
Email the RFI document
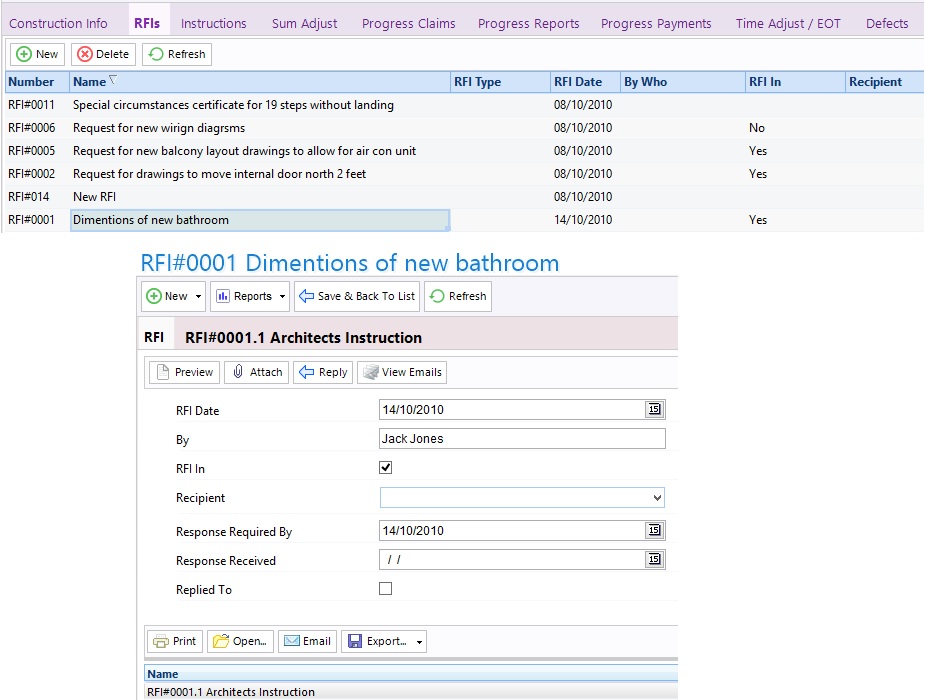click(x=307, y=641)
